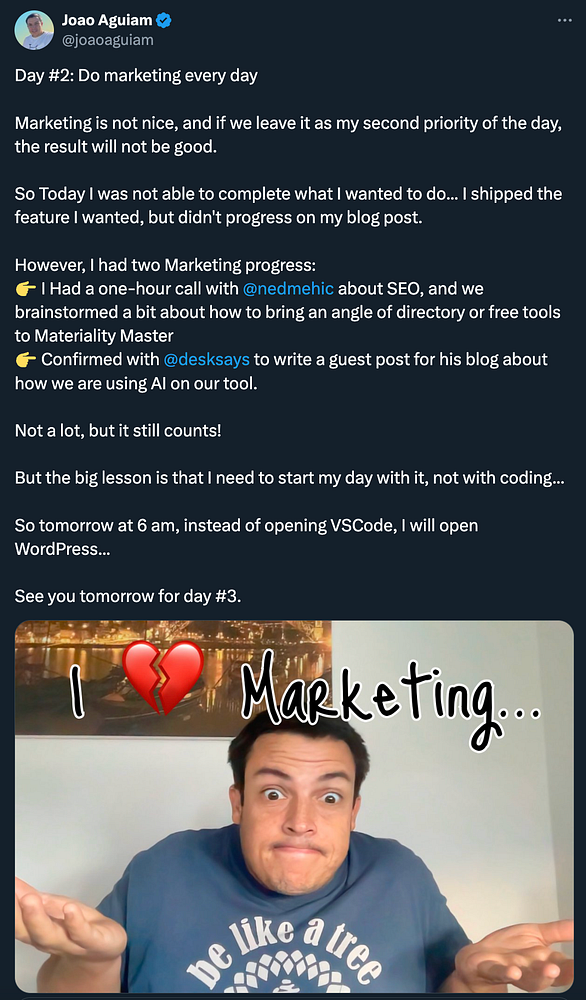Viewport: 586px width, 1000px height.
Task: Click the "Not a lot, but it still counts!" line
Action: click(x=118, y=430)
